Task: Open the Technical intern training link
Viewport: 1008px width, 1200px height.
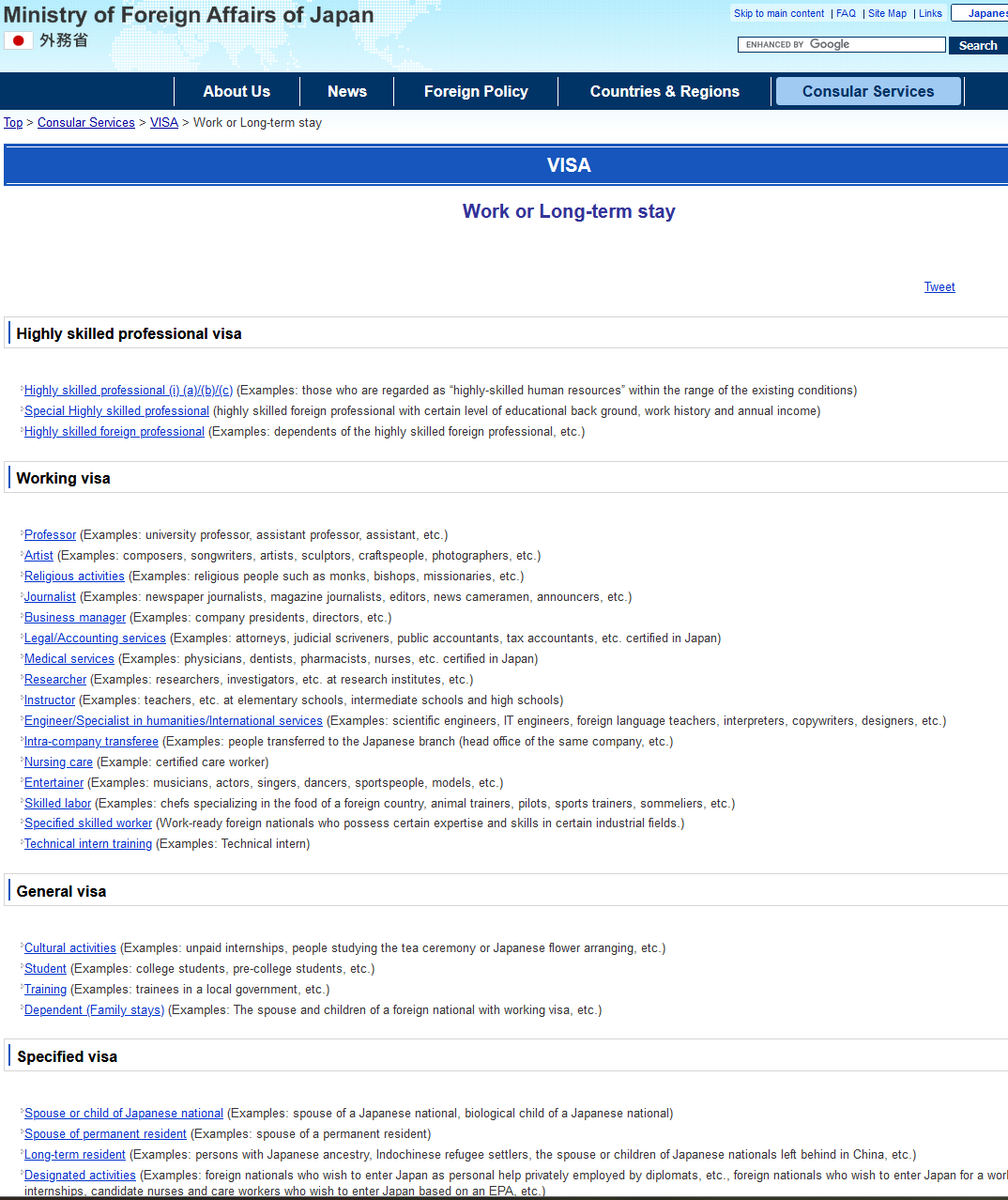Action: pos(88,844)
